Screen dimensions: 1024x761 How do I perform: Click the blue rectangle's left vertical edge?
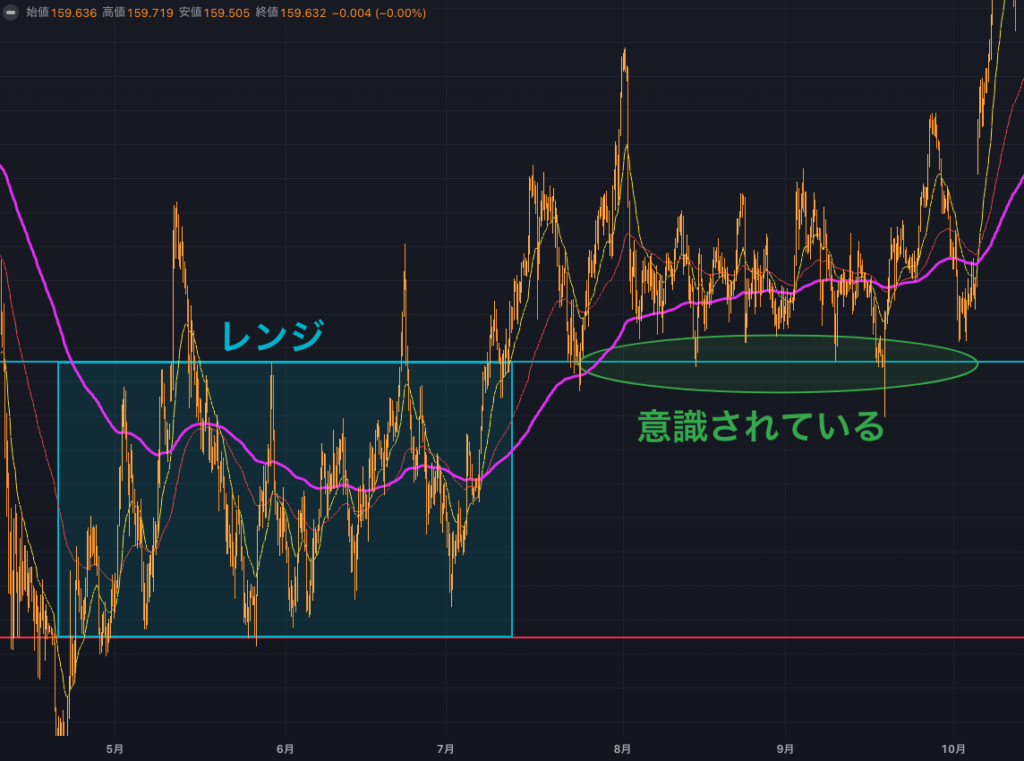(58, 500)
